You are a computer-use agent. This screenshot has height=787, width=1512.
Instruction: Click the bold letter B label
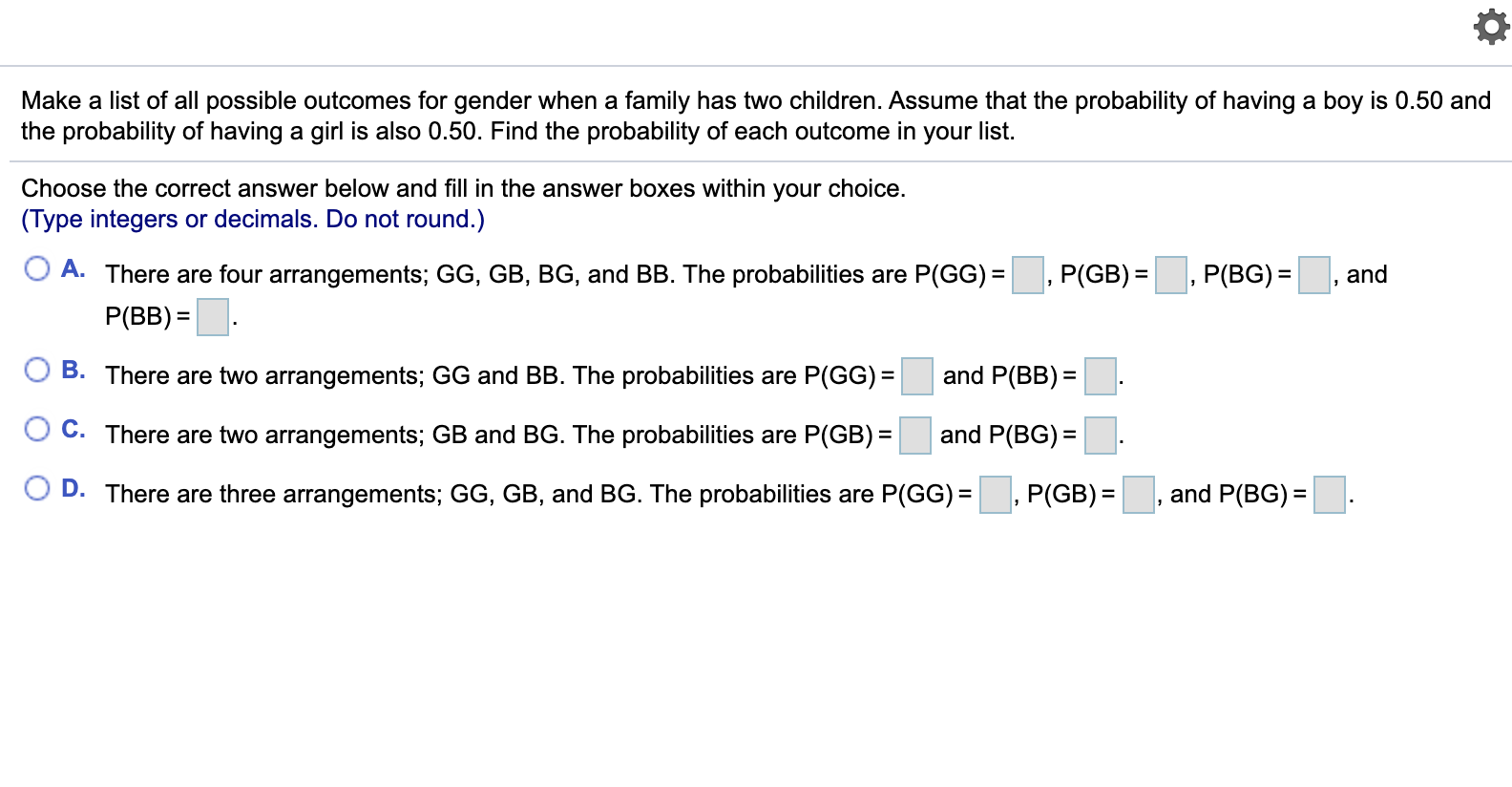click(73, 370)
